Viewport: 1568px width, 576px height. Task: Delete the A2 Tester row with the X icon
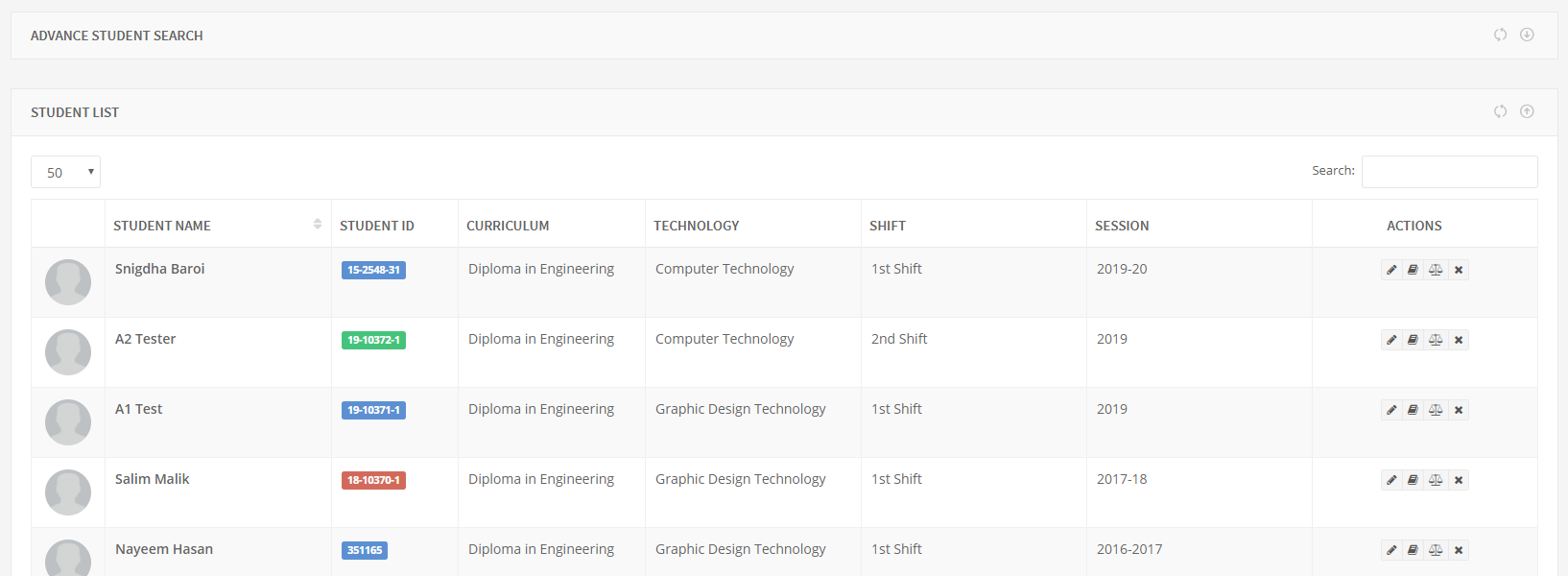coord(1459,340)
